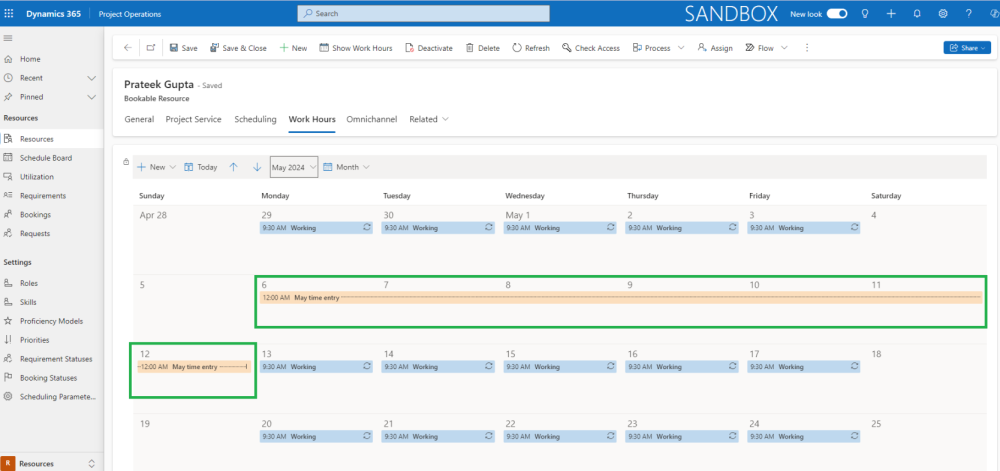The image size is (1000, 471).
Task: Open the notifications bell icon
Action: pos(917,14)
